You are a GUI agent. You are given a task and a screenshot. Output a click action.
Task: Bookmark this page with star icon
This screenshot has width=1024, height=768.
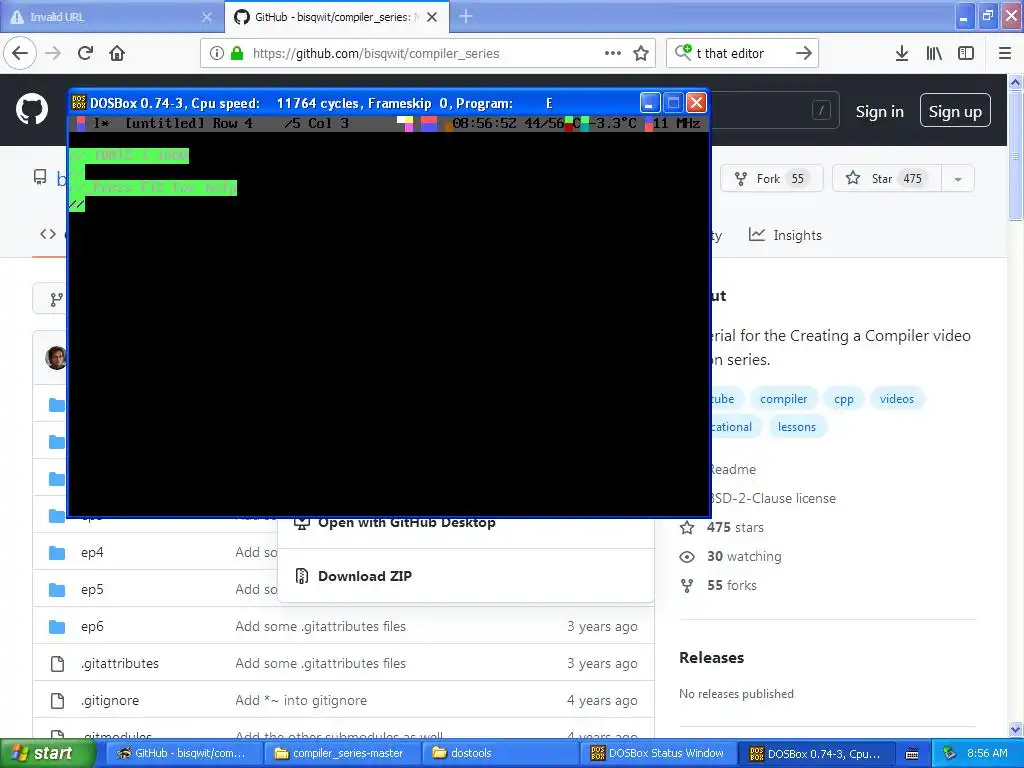[641, 53]
